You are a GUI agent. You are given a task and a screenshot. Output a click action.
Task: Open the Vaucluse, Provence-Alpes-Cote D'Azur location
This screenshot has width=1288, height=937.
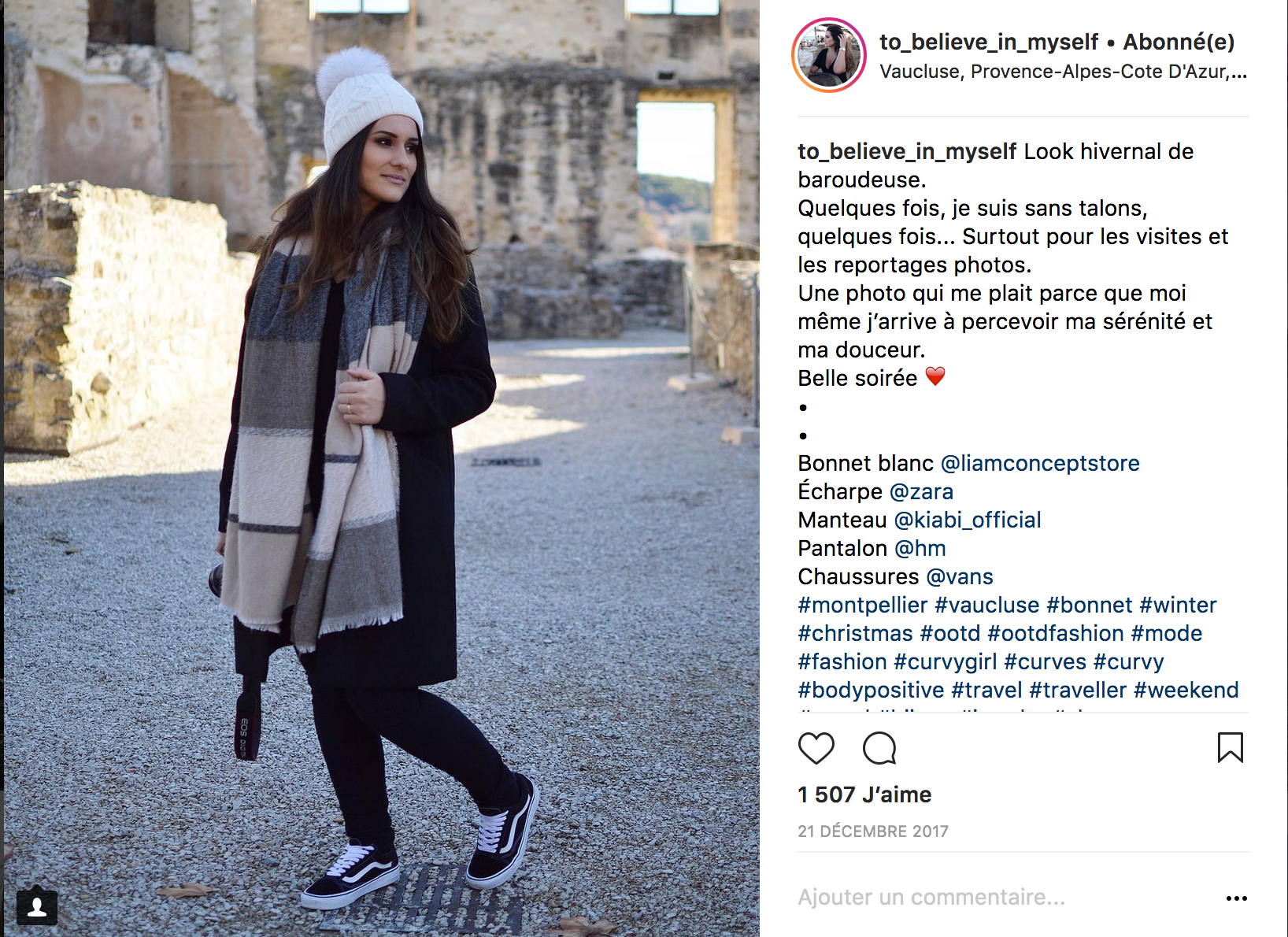coord(1063,72)
